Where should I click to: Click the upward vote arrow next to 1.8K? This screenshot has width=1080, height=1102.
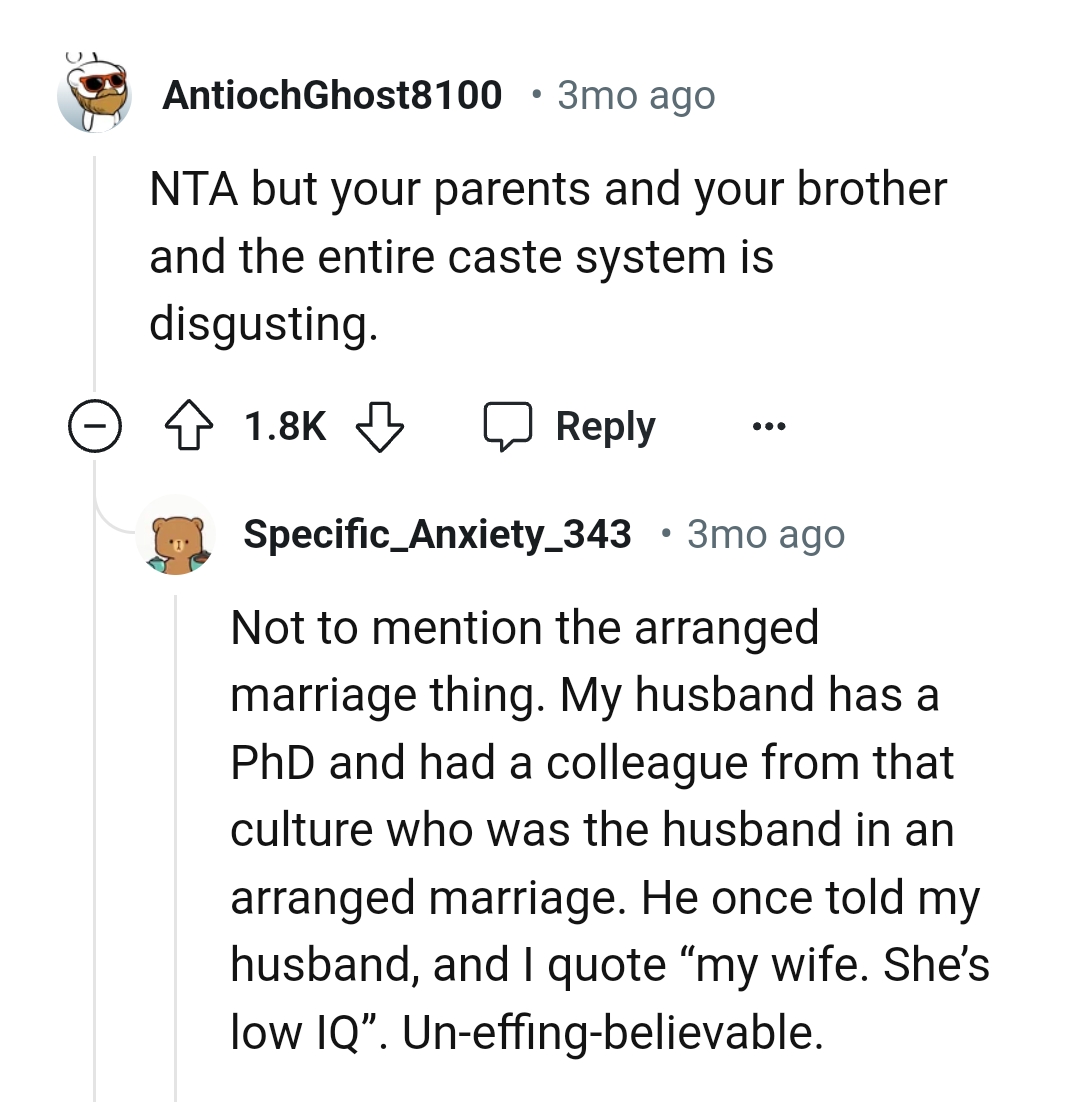coord(189,424)
